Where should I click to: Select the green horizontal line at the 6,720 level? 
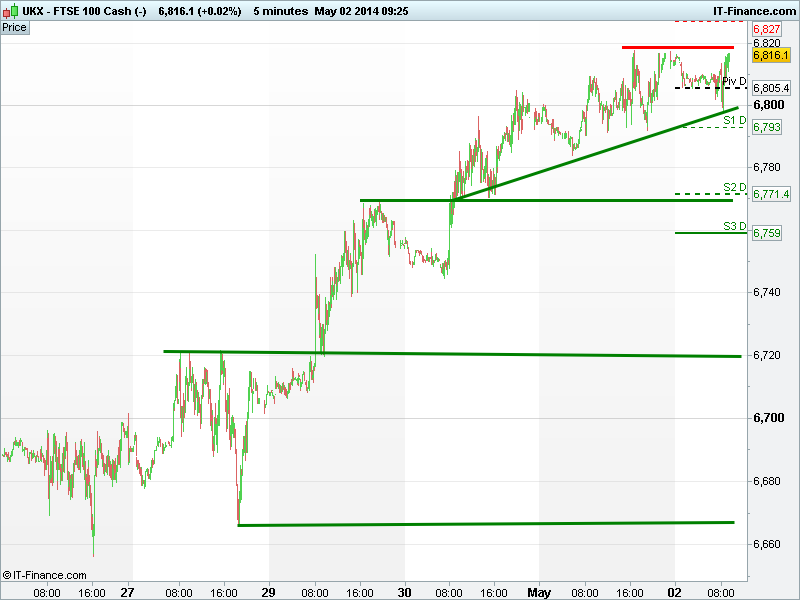pos(452,354)
